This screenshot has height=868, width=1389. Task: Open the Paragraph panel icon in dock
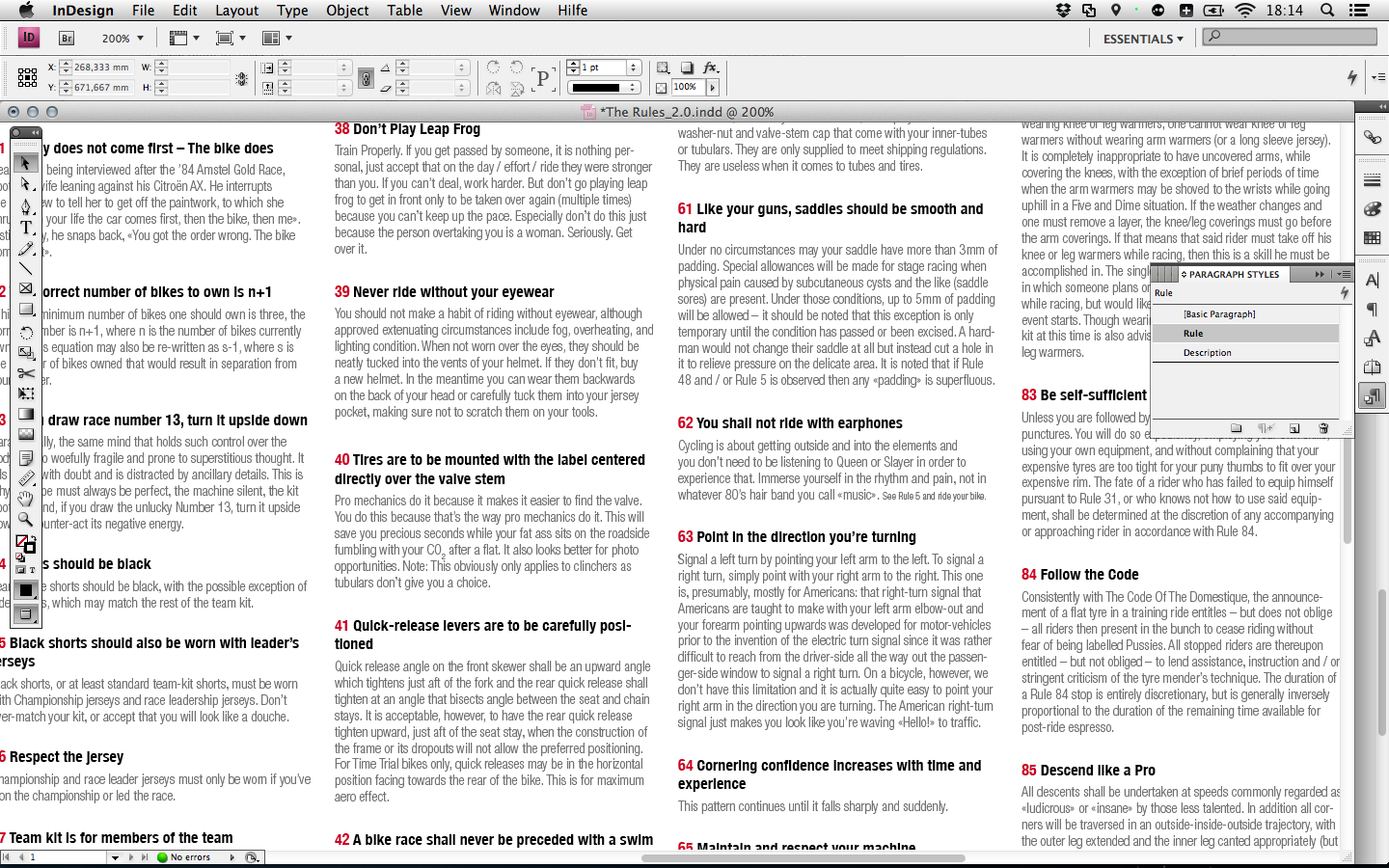click(x=1372, y=310)
